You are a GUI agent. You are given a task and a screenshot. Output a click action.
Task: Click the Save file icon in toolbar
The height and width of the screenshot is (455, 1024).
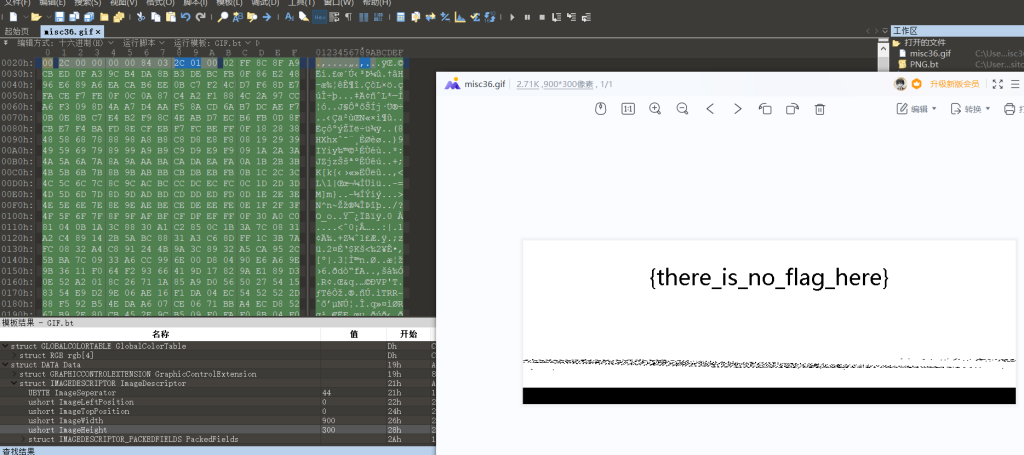pyautogui.click(x=60, y=17)
